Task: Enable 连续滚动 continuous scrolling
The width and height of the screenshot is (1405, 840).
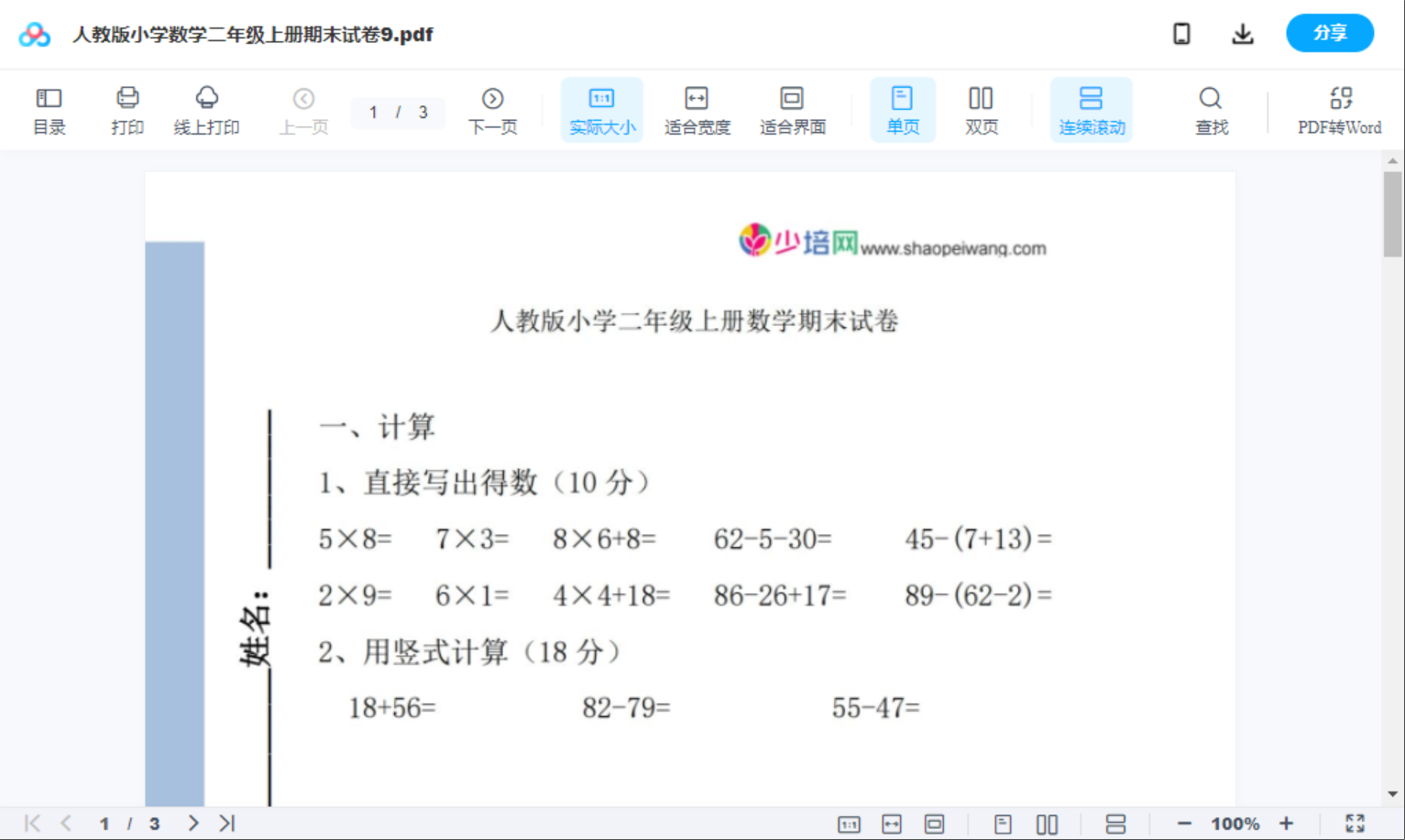Action: [1092, 109]
